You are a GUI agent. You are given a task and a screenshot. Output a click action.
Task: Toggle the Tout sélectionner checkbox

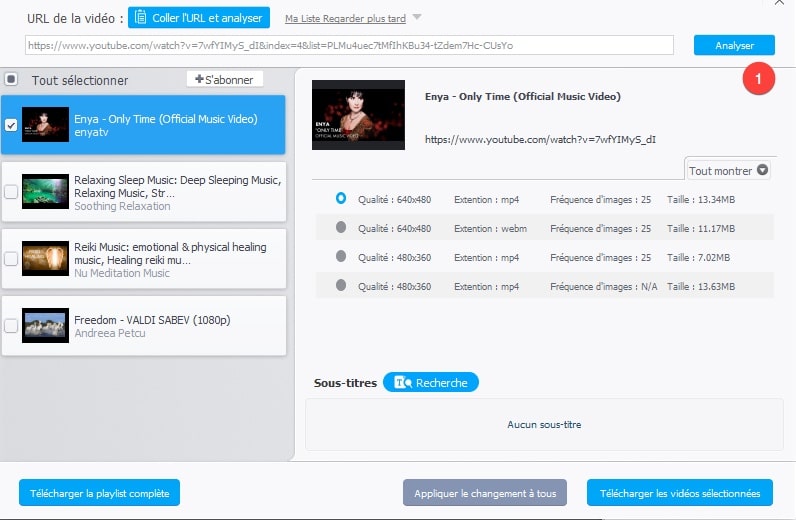11,79
